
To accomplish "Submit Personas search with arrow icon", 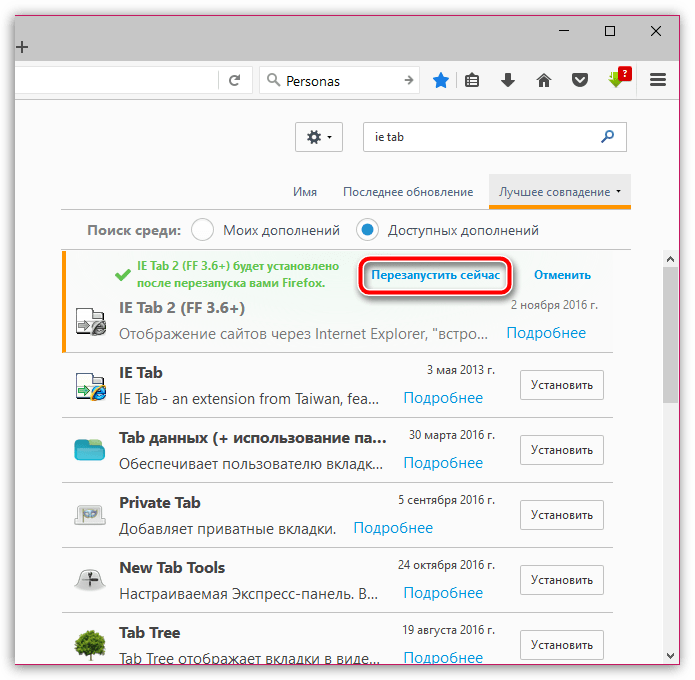I will (409, 80).
